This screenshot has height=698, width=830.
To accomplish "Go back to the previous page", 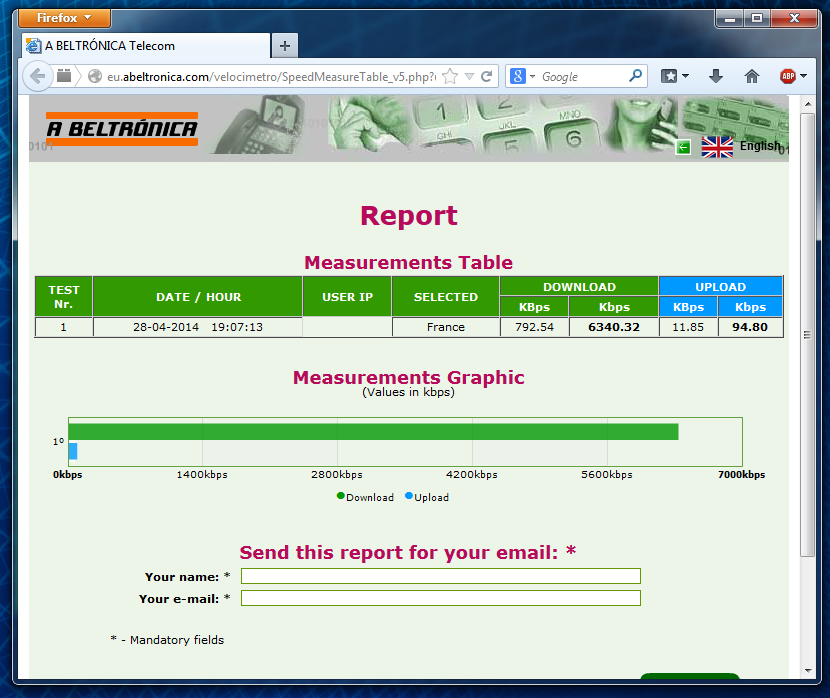I will (x=38, y=76).
